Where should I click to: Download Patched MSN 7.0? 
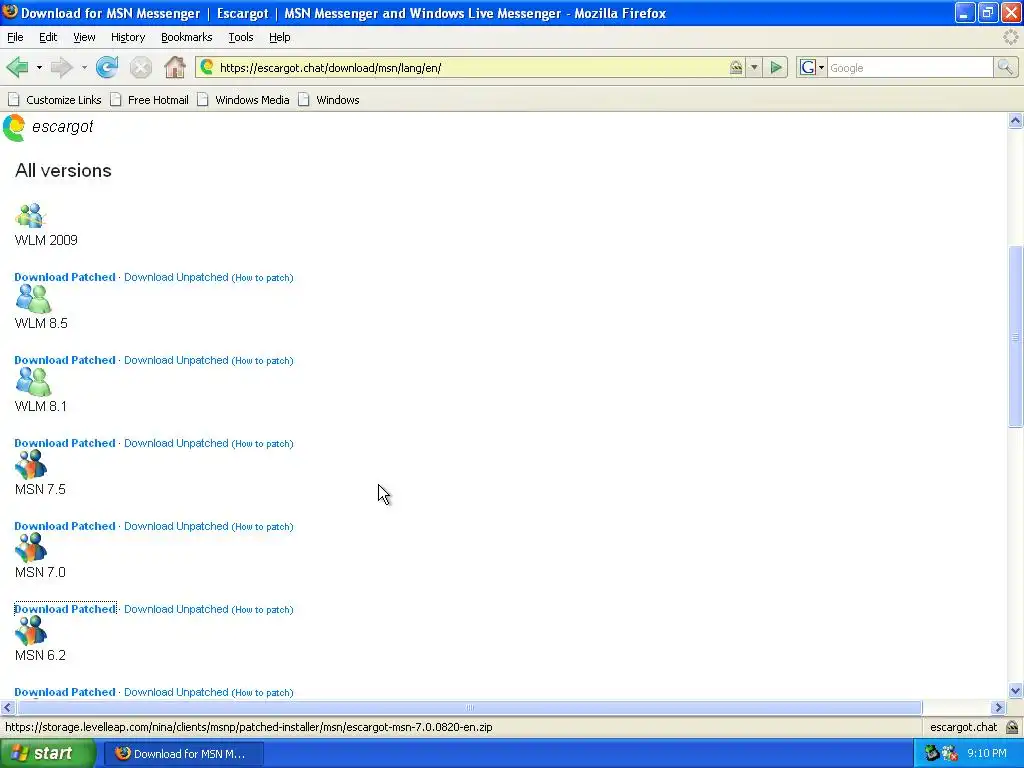click(65, 609)
